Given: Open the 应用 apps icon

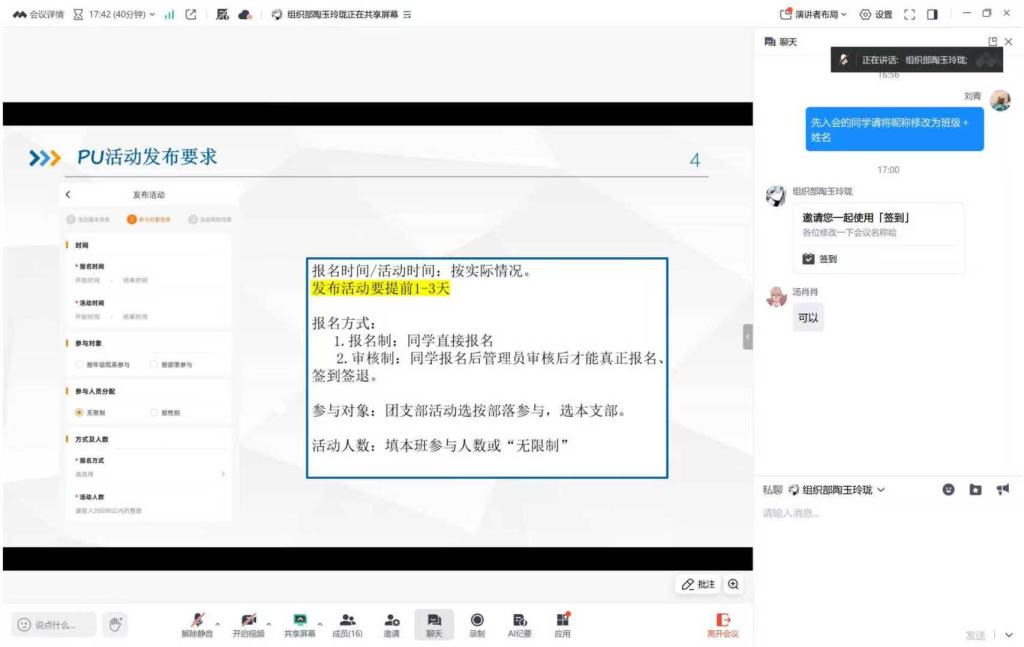Looking at the screenshot, I should 563,624.
